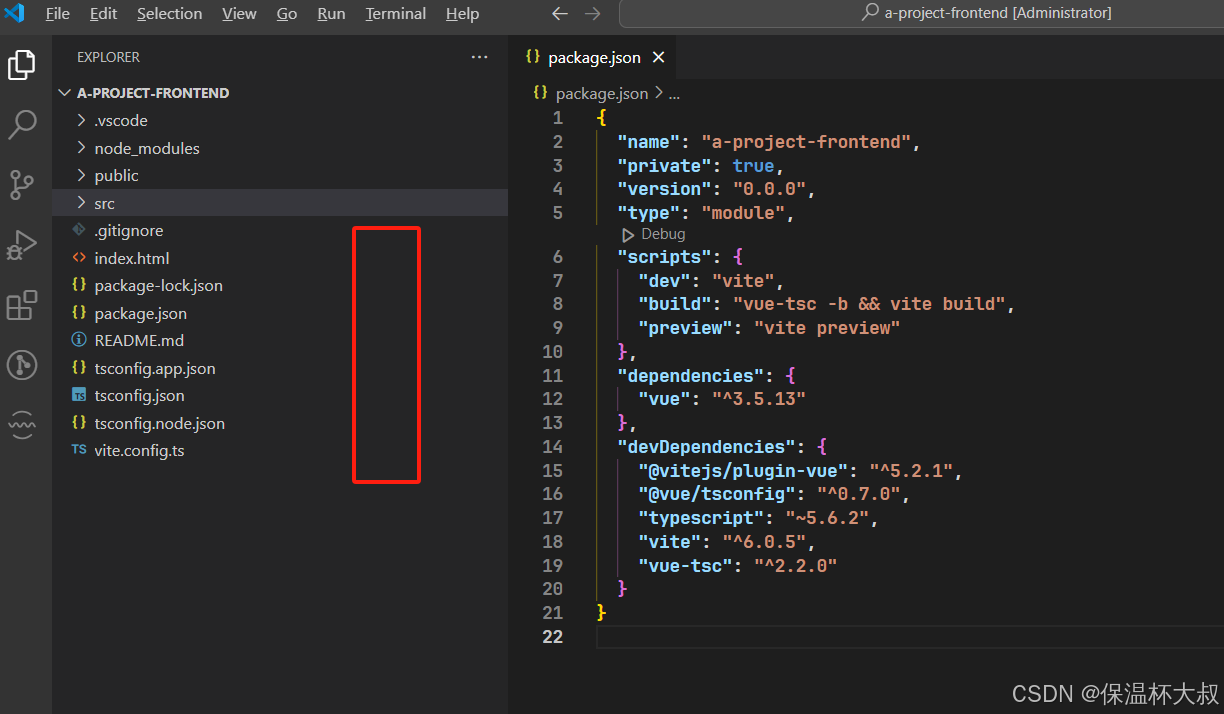Expand the .vscode folder
This screenshot has width=1224, height=714.
click(x=120, y=121)
